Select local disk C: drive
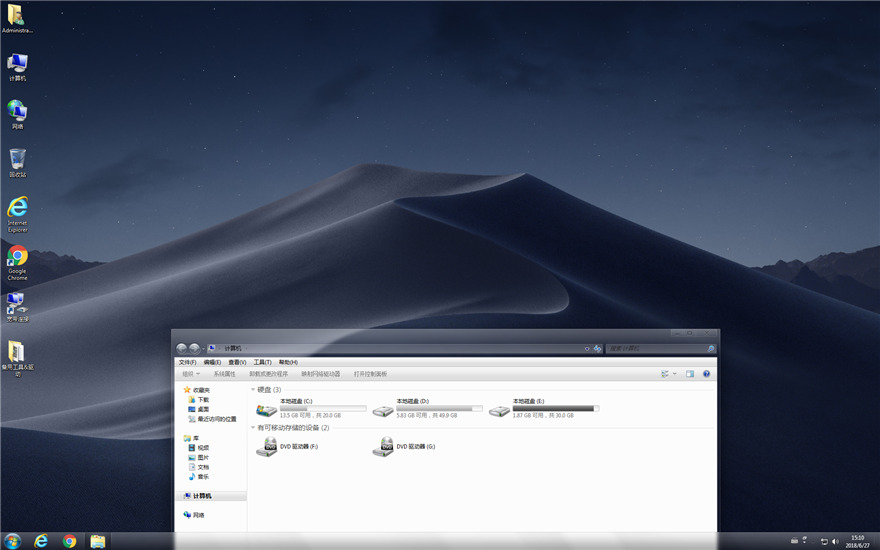 point(311,409)
